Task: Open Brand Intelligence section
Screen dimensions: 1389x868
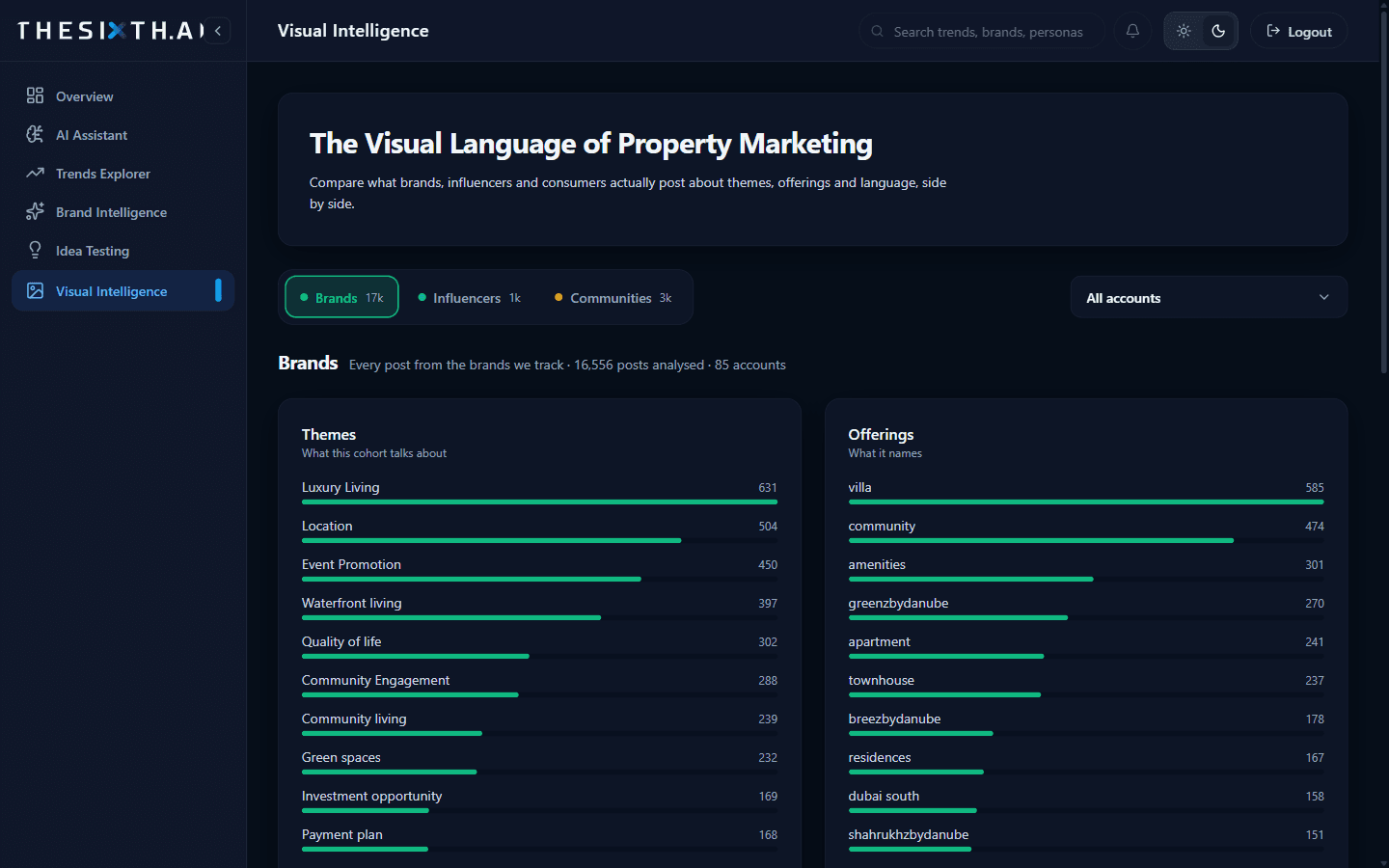Action: [x=123, y=211]
